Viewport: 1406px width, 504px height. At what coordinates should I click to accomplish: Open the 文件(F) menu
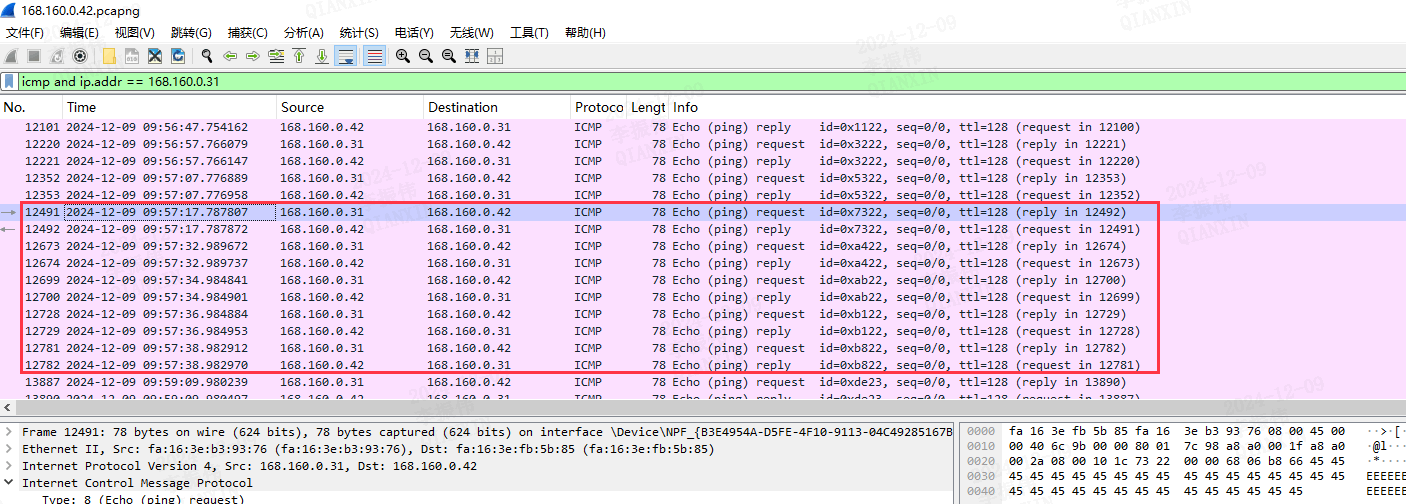coord(25,33)
